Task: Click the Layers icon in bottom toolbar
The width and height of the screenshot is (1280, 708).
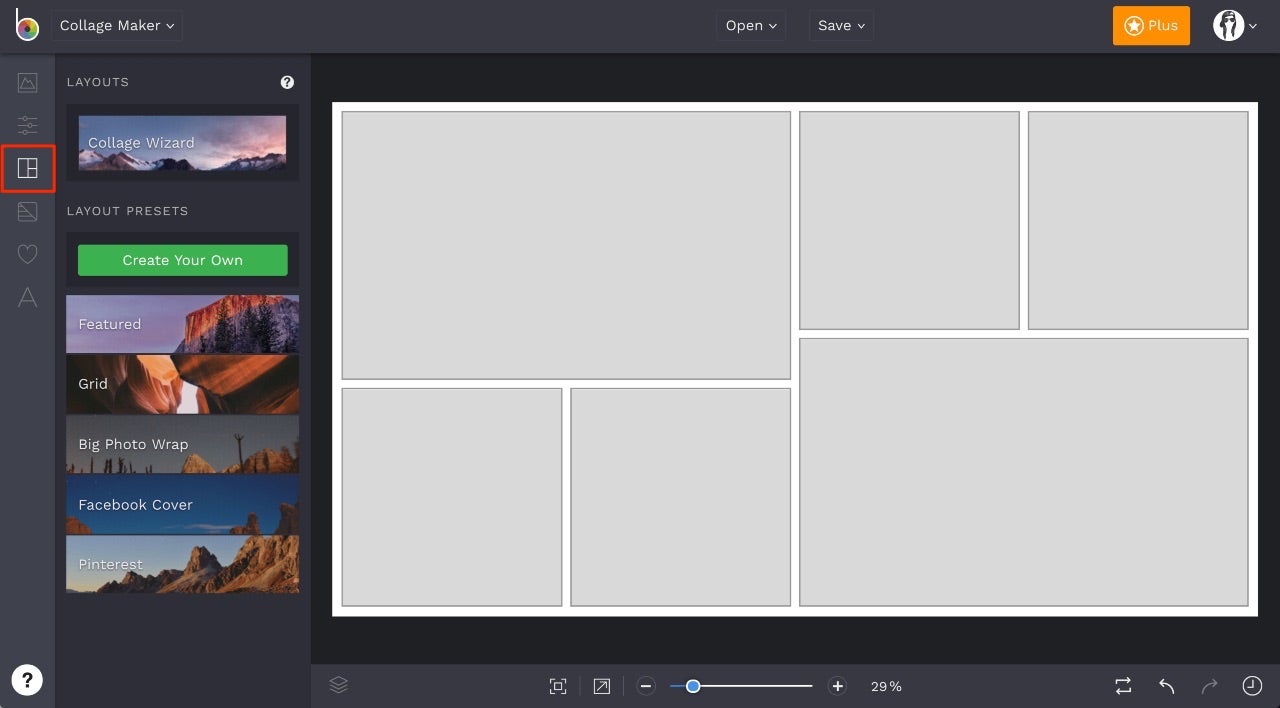Action: pos(338,685)
